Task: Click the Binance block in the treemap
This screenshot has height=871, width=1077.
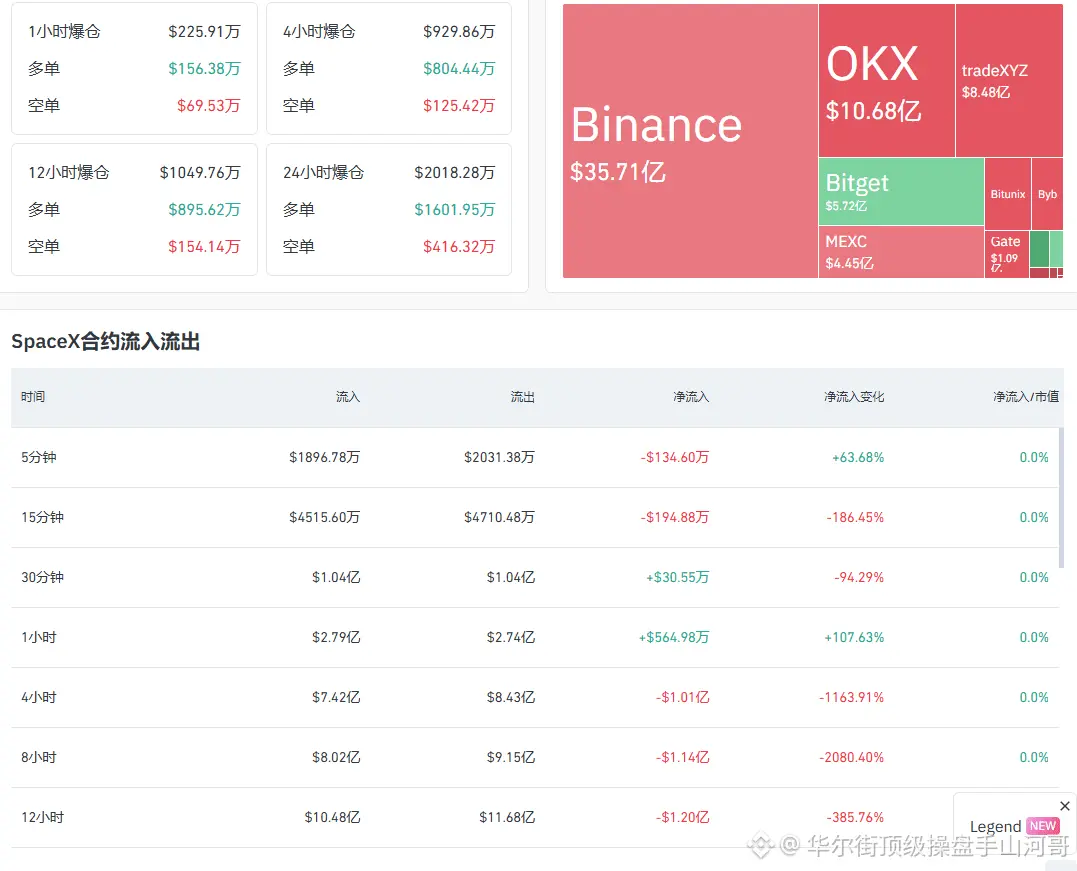Action: pos(690,141)
